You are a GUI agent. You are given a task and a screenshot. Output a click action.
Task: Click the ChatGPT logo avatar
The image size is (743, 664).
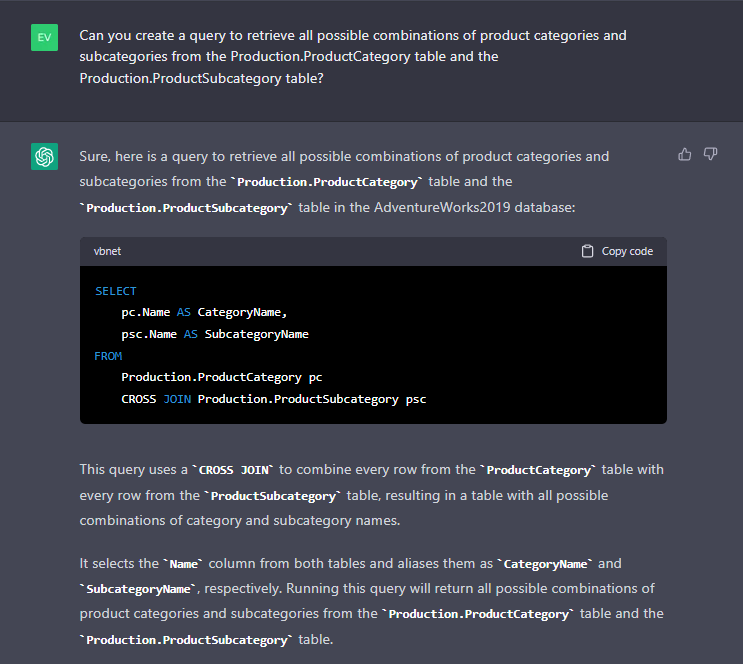tap(44, 156)
